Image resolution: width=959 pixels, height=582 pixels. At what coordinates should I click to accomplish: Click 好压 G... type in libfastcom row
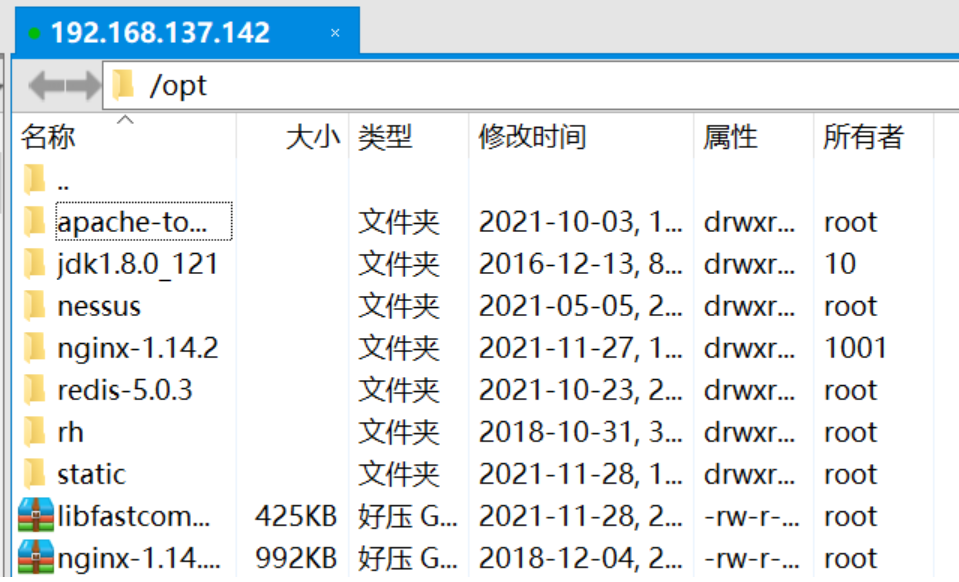point(407,517)
